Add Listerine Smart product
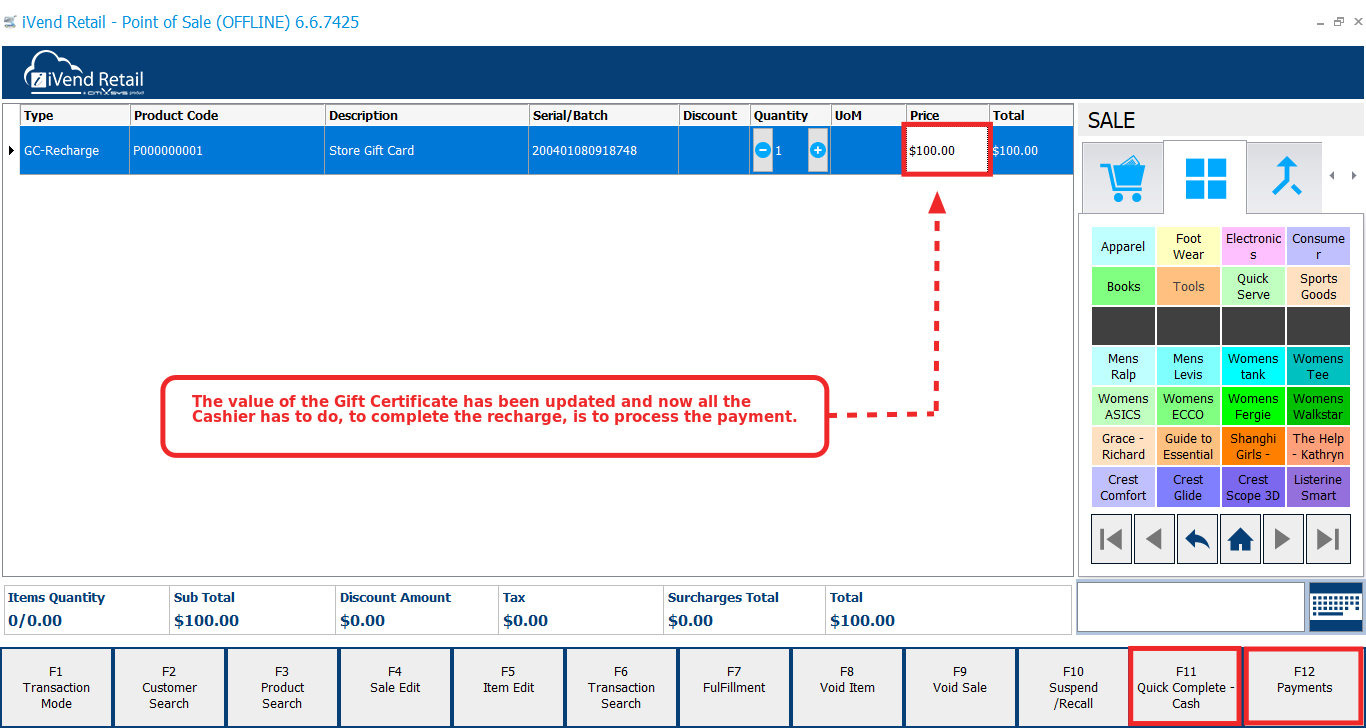 pyautogui.click(x=1318, y=487)
